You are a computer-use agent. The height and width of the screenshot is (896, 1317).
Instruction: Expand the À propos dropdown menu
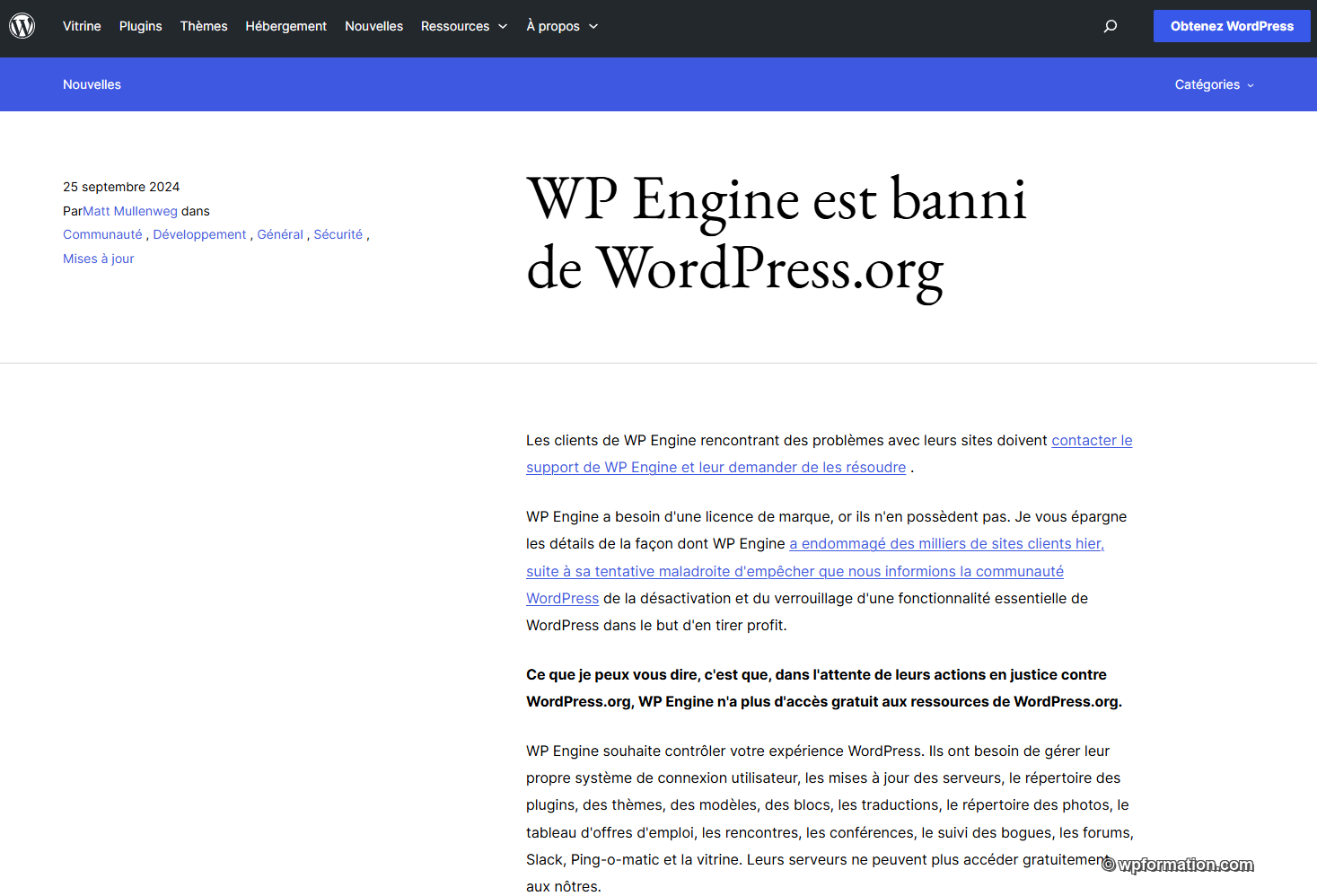(x=562, y=26)
